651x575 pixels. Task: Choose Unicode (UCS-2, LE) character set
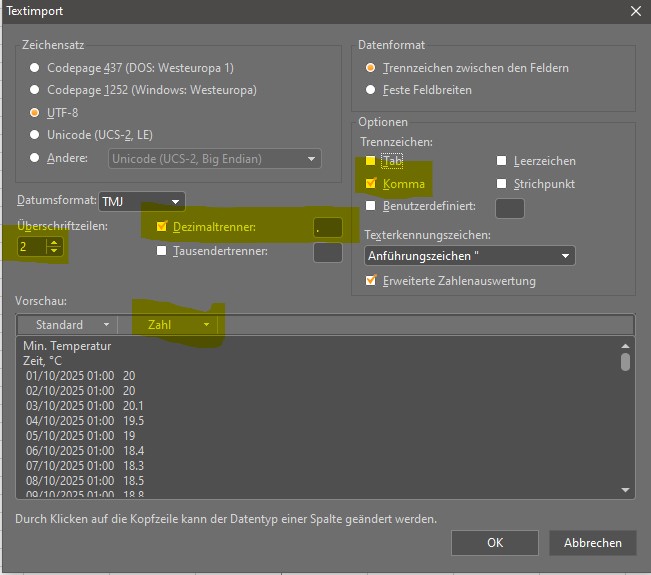(37, 135)
